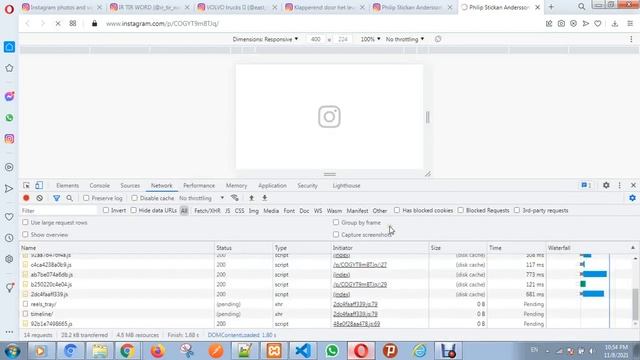Check 3rd-party requests checkbox
This screenshot has width=640, height=360.
point(517,210)
